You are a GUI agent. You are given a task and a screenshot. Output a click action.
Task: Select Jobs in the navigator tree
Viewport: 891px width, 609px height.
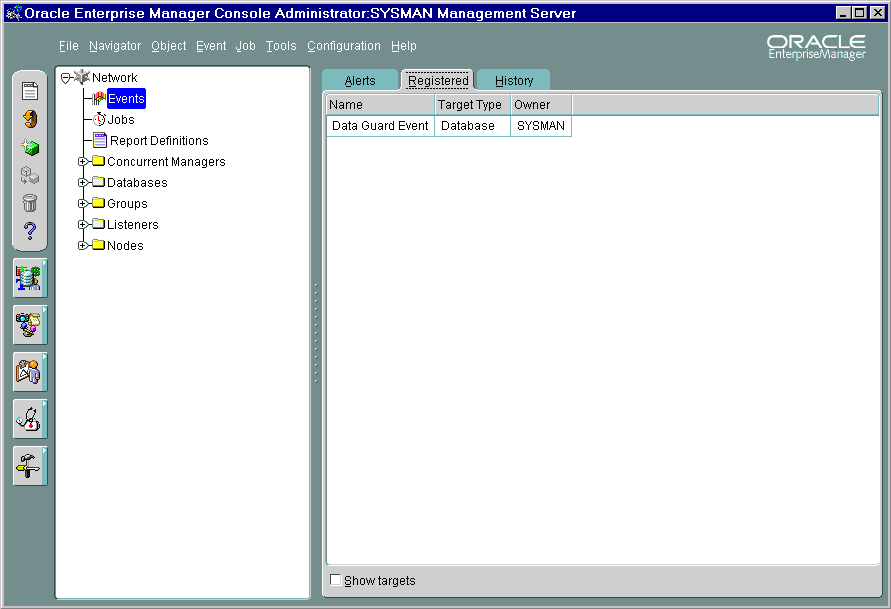[120, 120]
